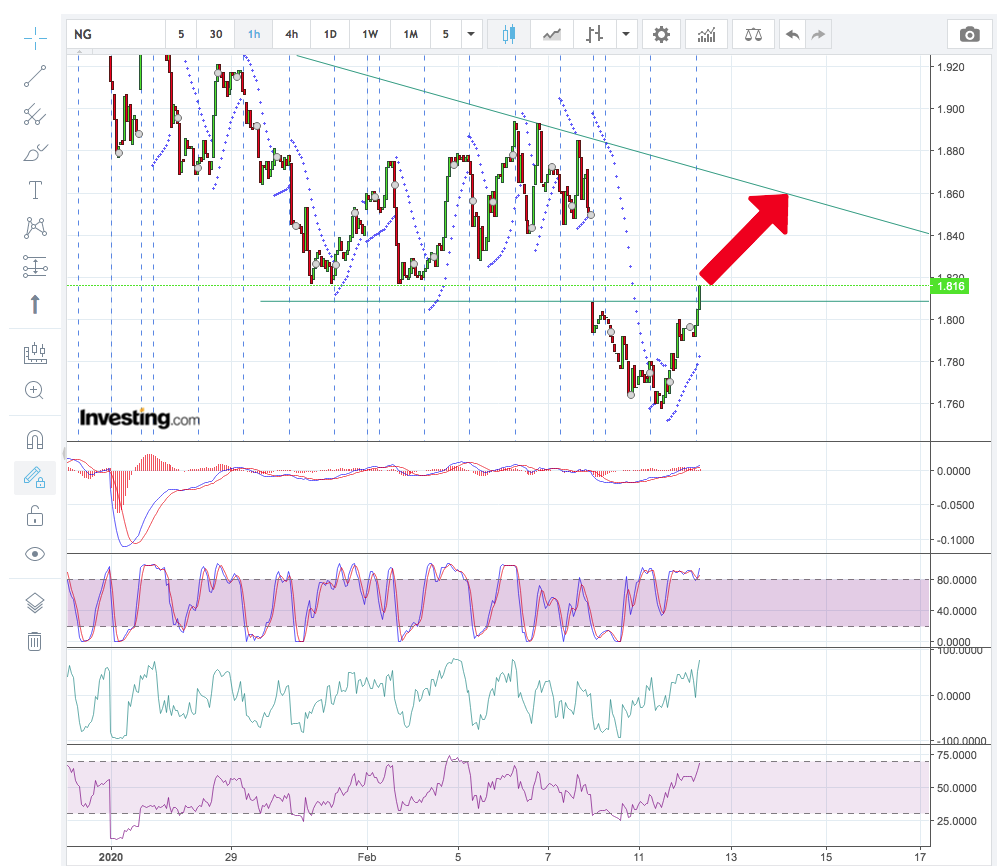Screen dimensions: 1008x866
Task: Choose the pitchfork drawing tool
Action: pos(34,114)
